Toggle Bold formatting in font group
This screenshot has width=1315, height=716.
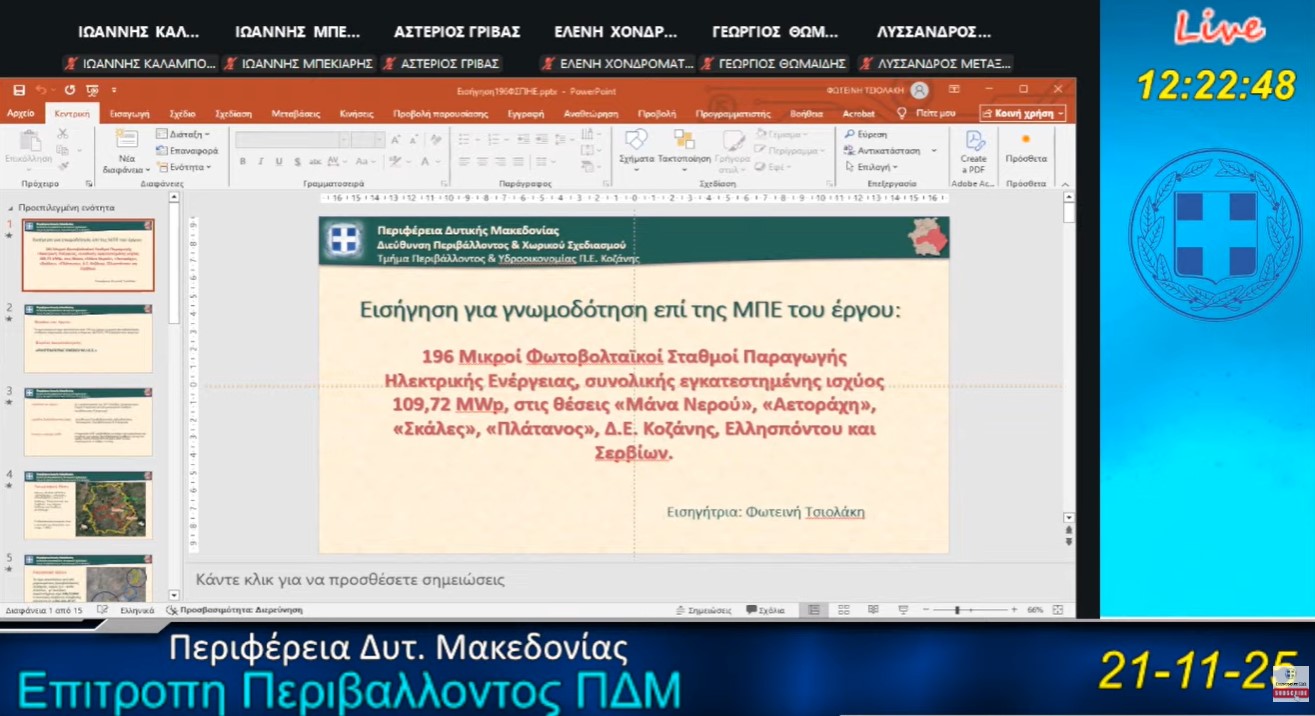[x=243, y=162]
